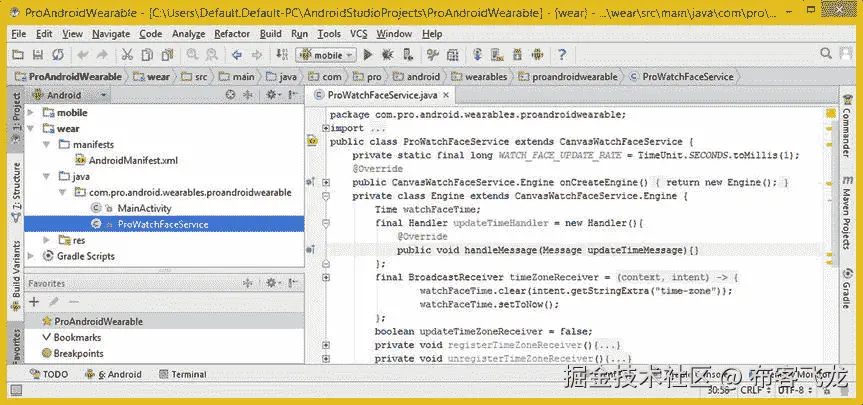
Task: Collapse the wear module node
Action: tap(31, 129)
